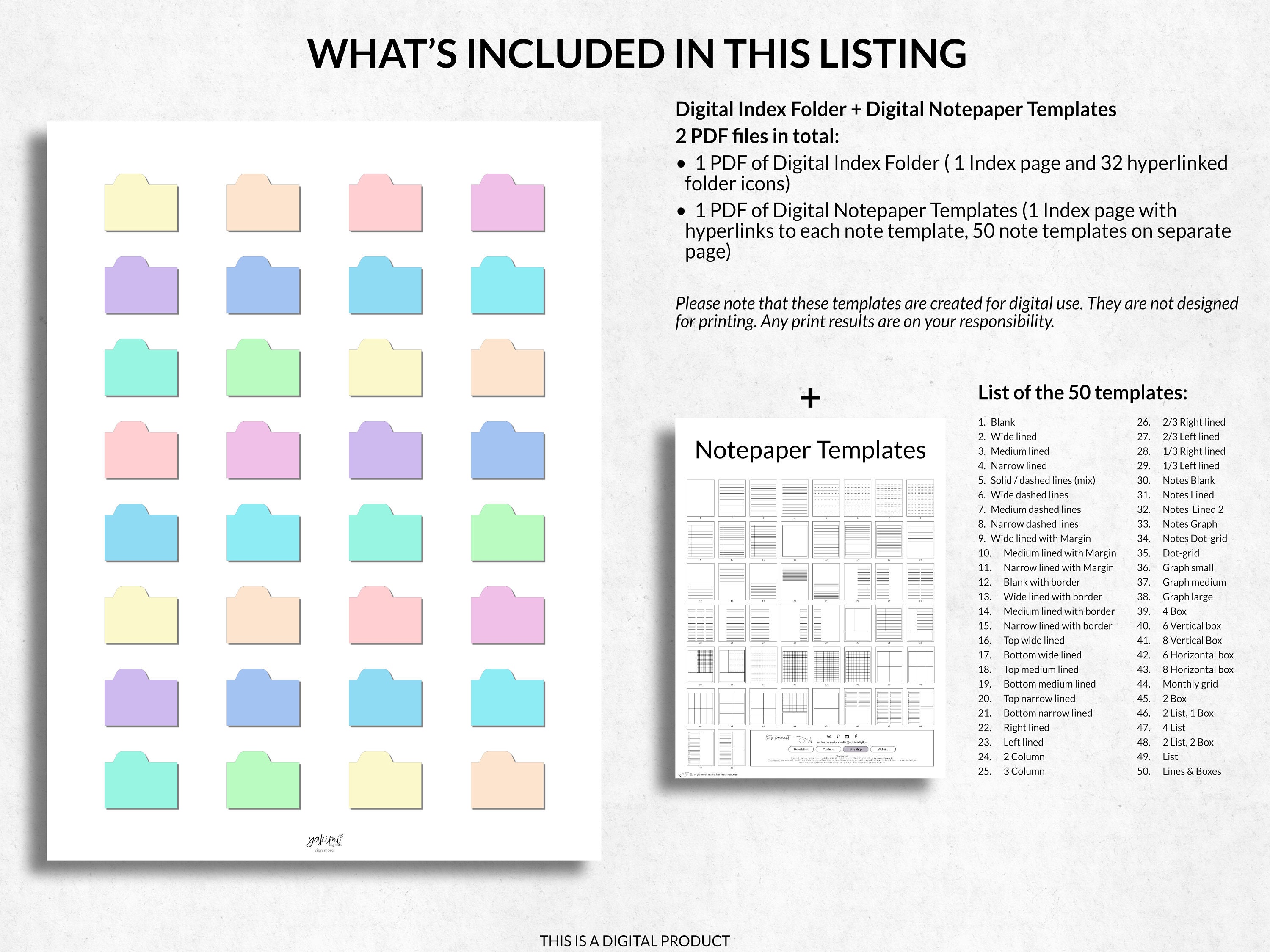The width and height of the screenshot is (1270, 952).
Task: Click '2 PDF files in total:' text
Action: click(757, 137)
